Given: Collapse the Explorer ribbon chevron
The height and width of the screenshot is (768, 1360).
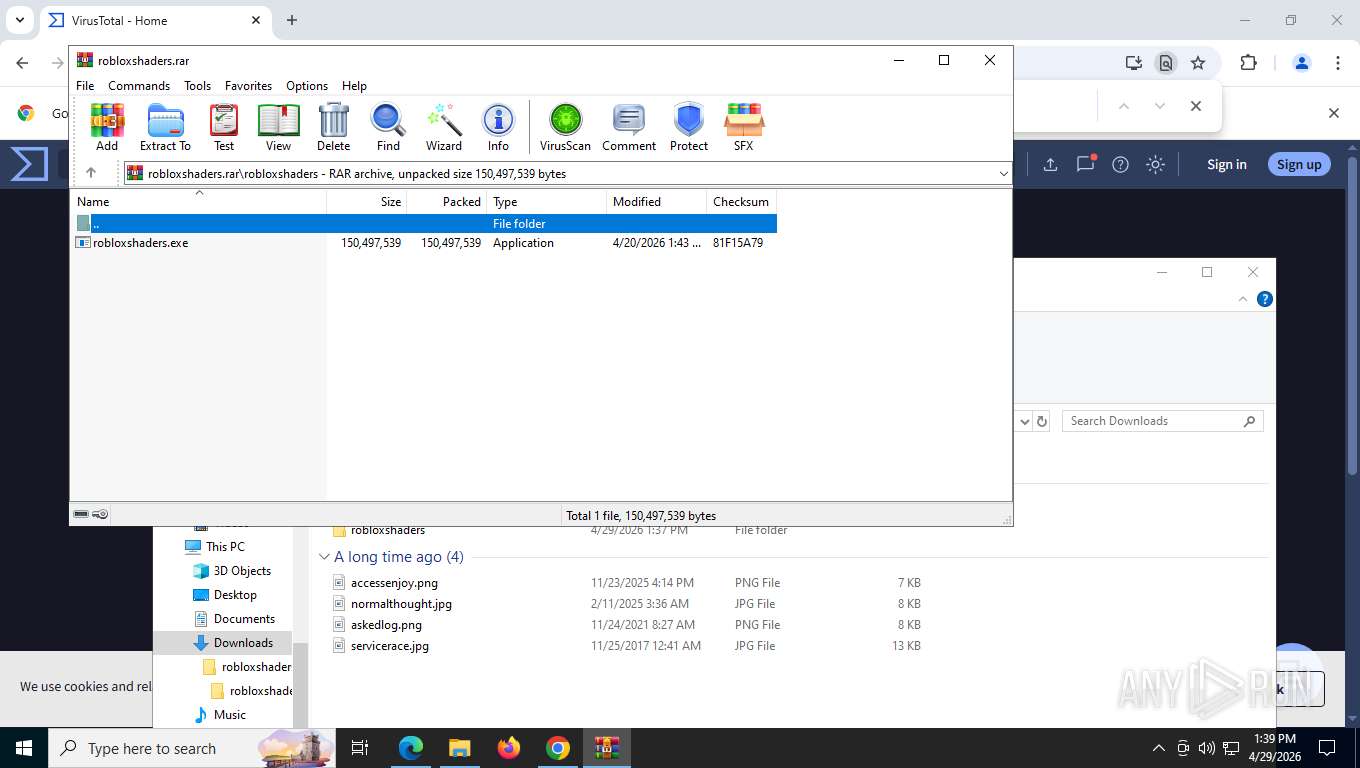Looking at the screenshot, I should pyautogui.click(x=1243, y=299).
